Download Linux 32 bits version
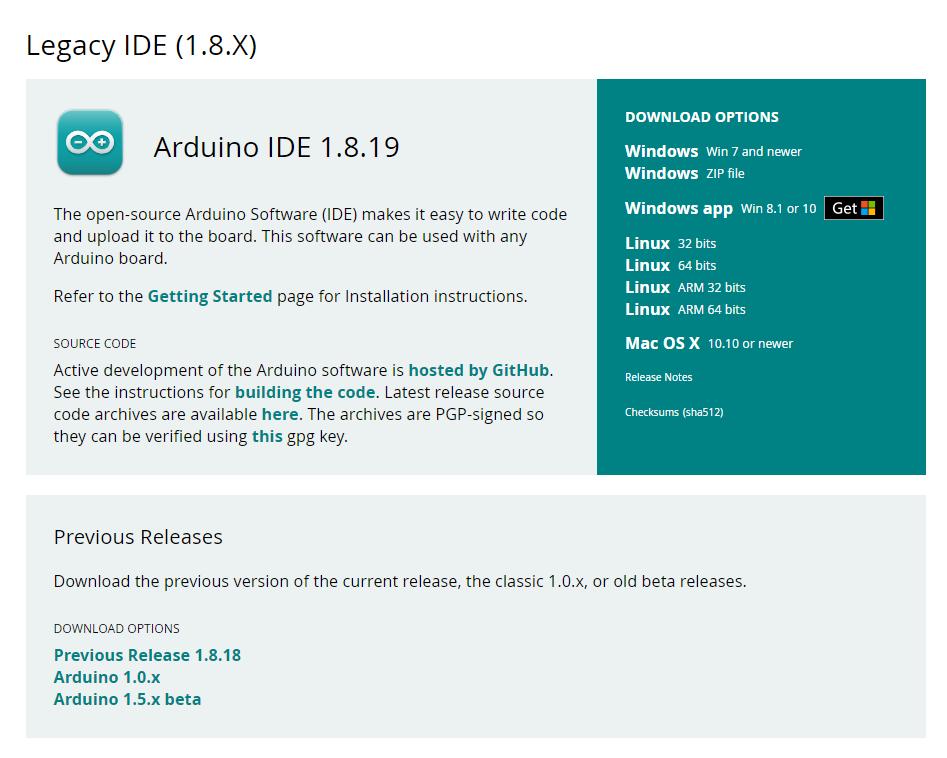 click(x=670, y=243)
